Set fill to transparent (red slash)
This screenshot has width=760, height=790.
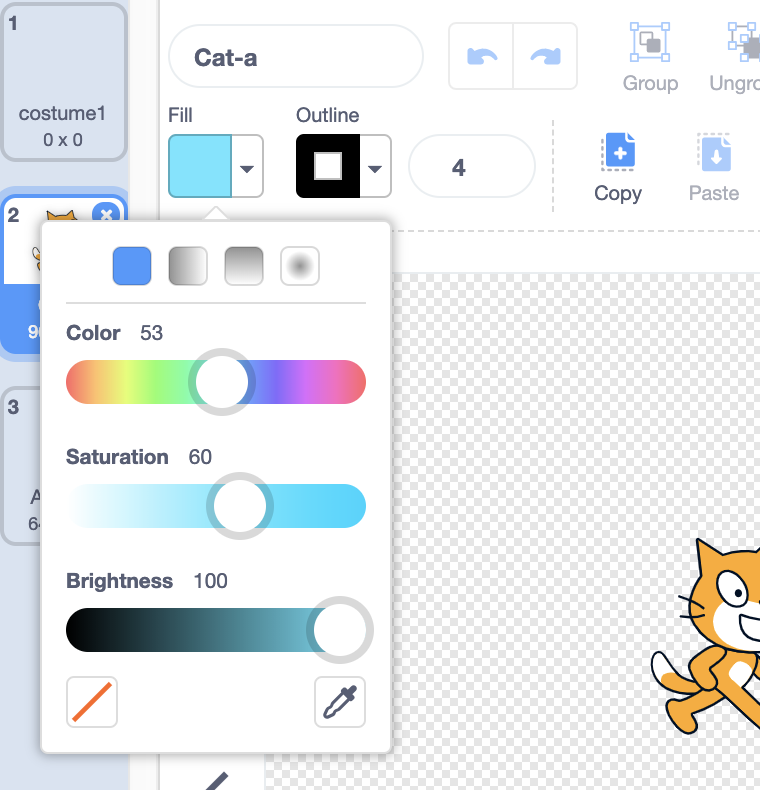click(x=92, y=702)
